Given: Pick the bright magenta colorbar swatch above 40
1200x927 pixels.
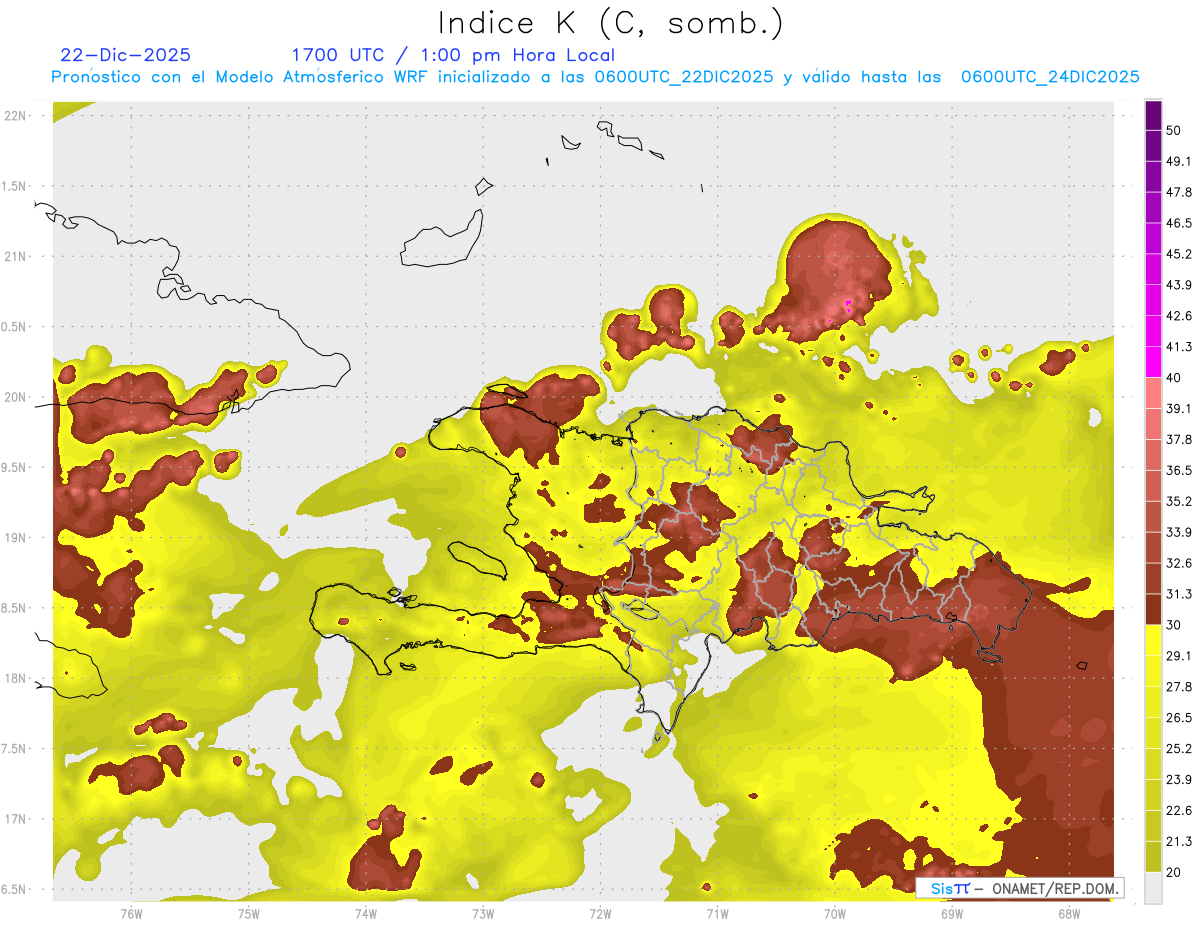Looking at the screenshot, I should [1154, 362].
